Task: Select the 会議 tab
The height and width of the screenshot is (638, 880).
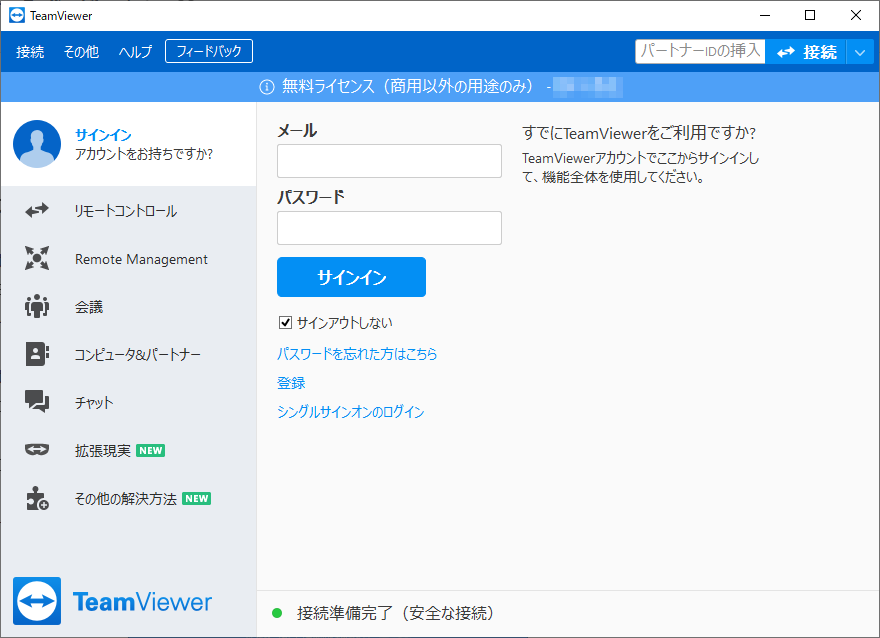Action: click(x=129, y=306)
